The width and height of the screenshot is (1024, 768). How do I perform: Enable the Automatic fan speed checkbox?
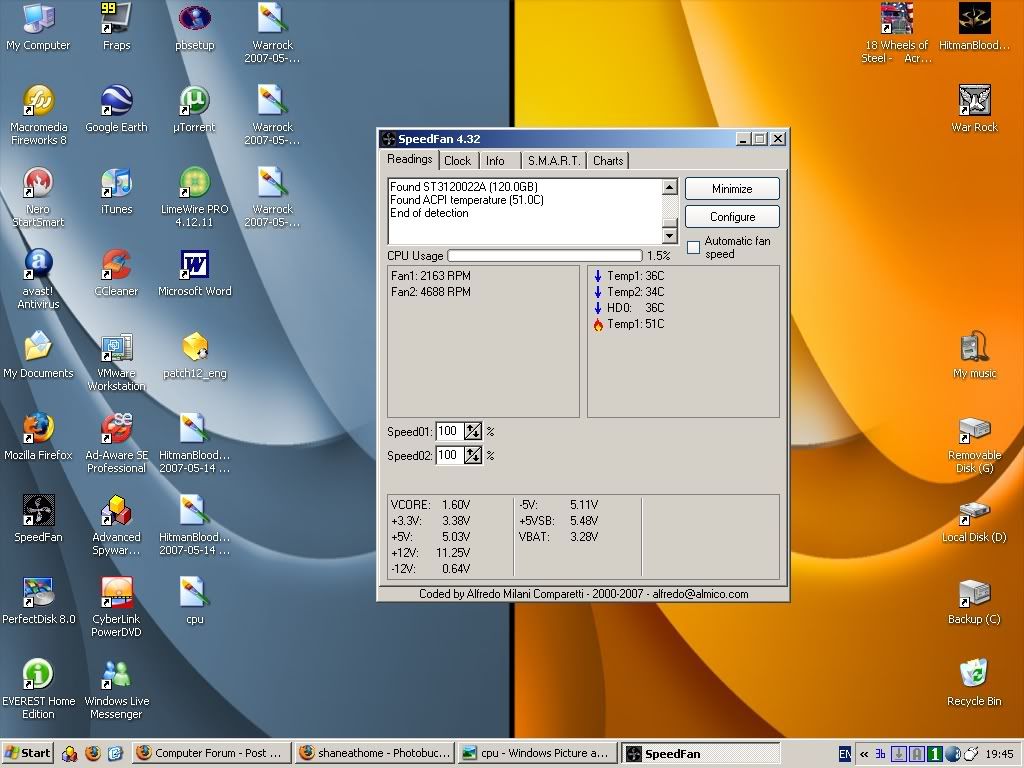pyautogui.click(x=694, y=247)
